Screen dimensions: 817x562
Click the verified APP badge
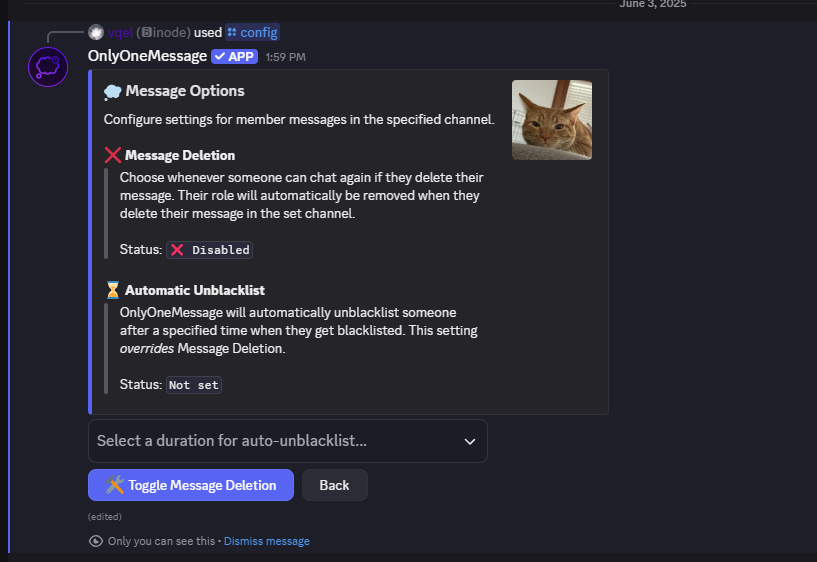pyautogui.click(x=234, y=56)
